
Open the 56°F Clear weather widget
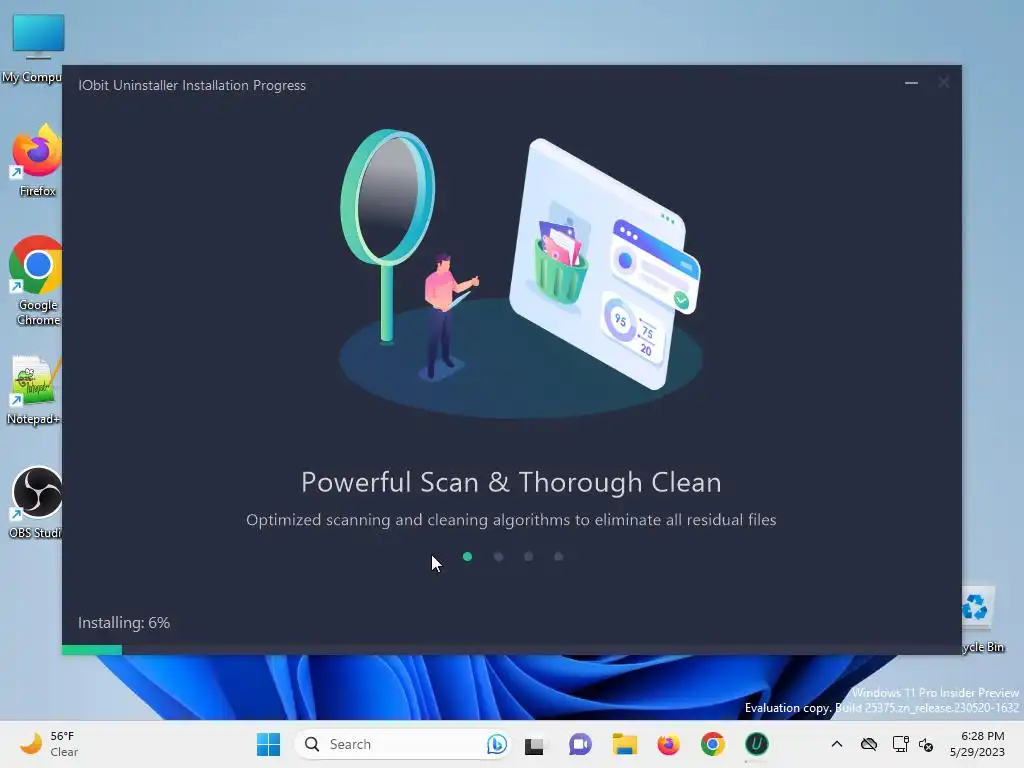tap(47, 744)
